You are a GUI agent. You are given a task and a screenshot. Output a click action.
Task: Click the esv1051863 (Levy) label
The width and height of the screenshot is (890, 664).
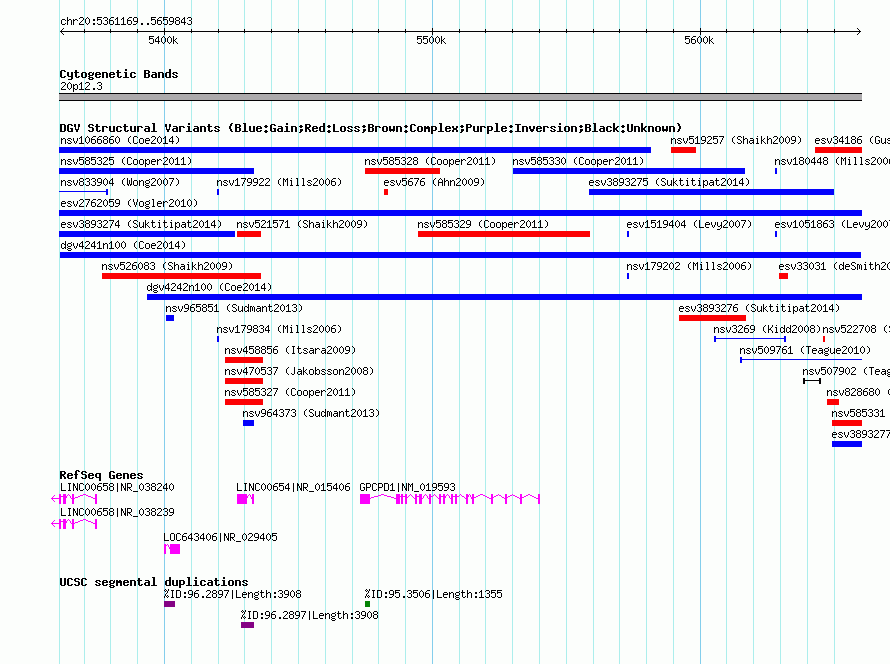pyautogui.click(x=832, y=224)
